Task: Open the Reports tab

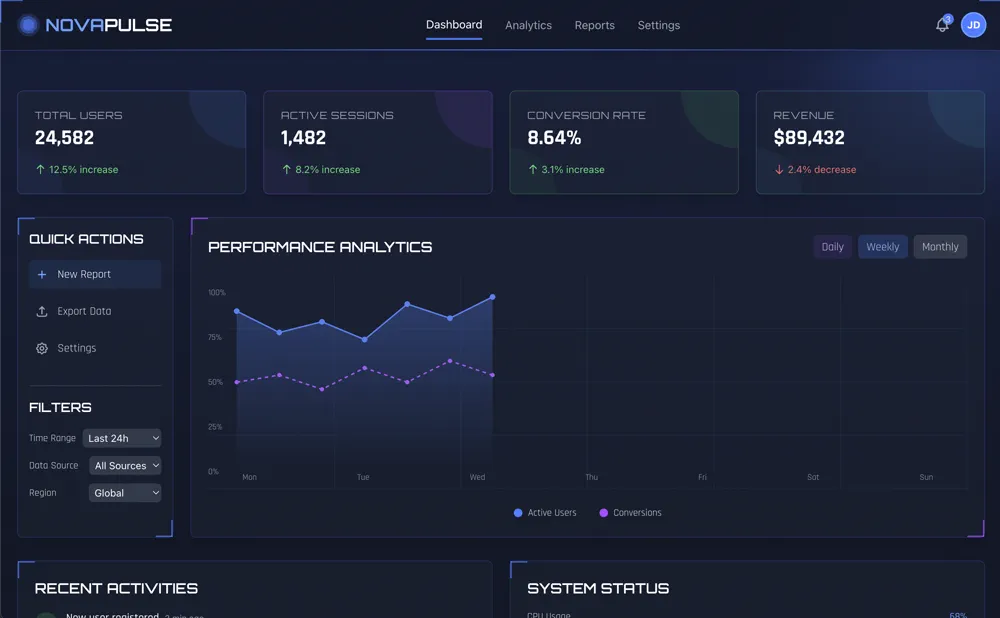Action: pos(594,25)
